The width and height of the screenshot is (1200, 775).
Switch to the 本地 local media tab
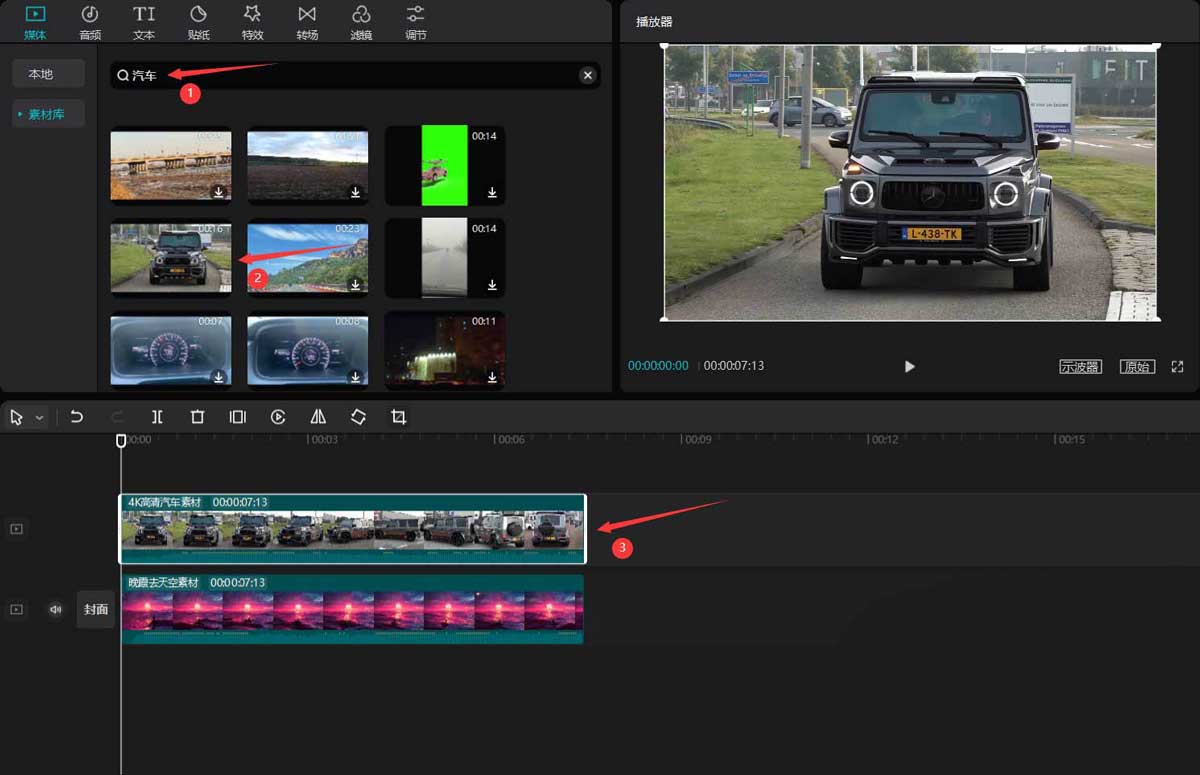(41, 74)
